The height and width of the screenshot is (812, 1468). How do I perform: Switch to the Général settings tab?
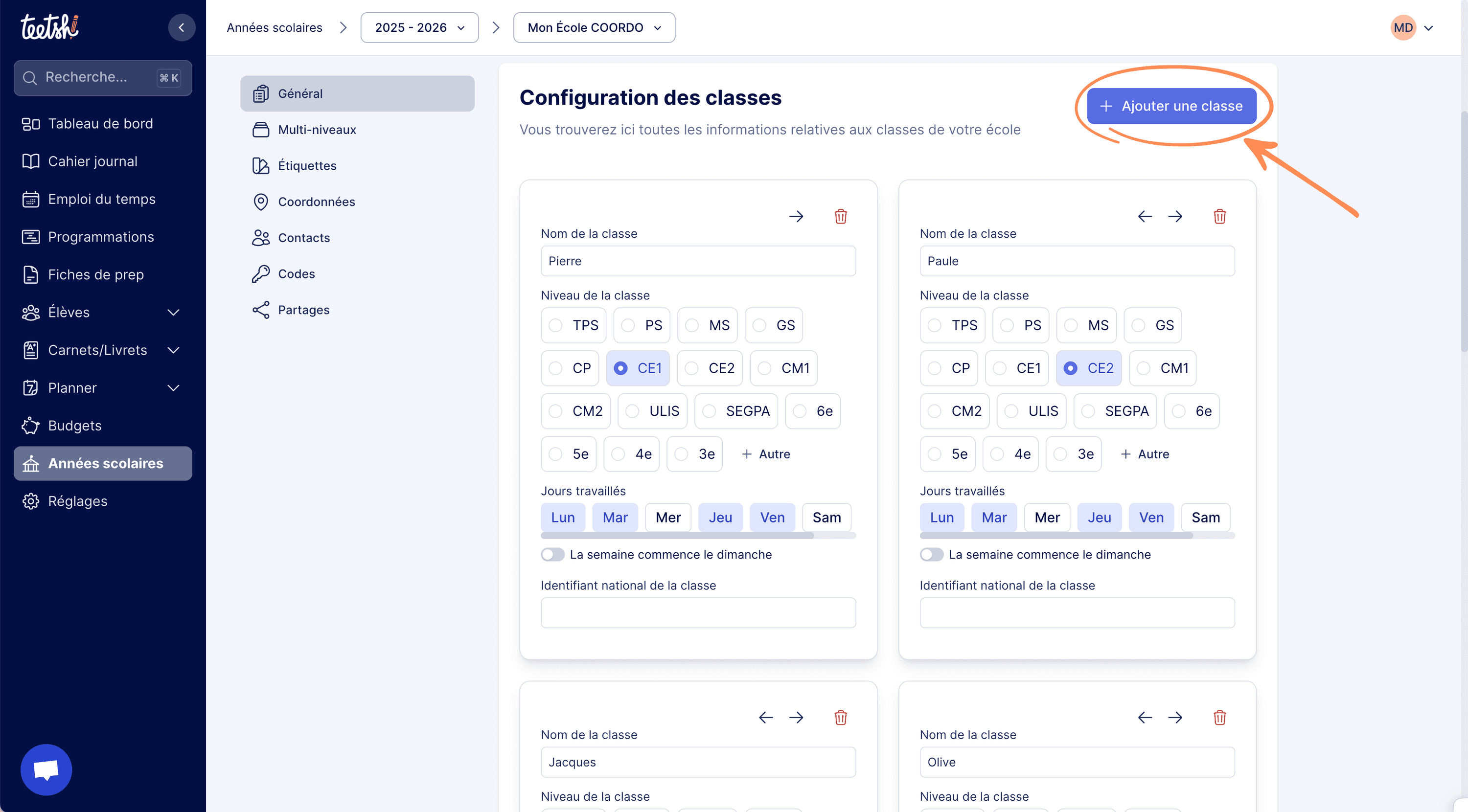pos(357,93)
